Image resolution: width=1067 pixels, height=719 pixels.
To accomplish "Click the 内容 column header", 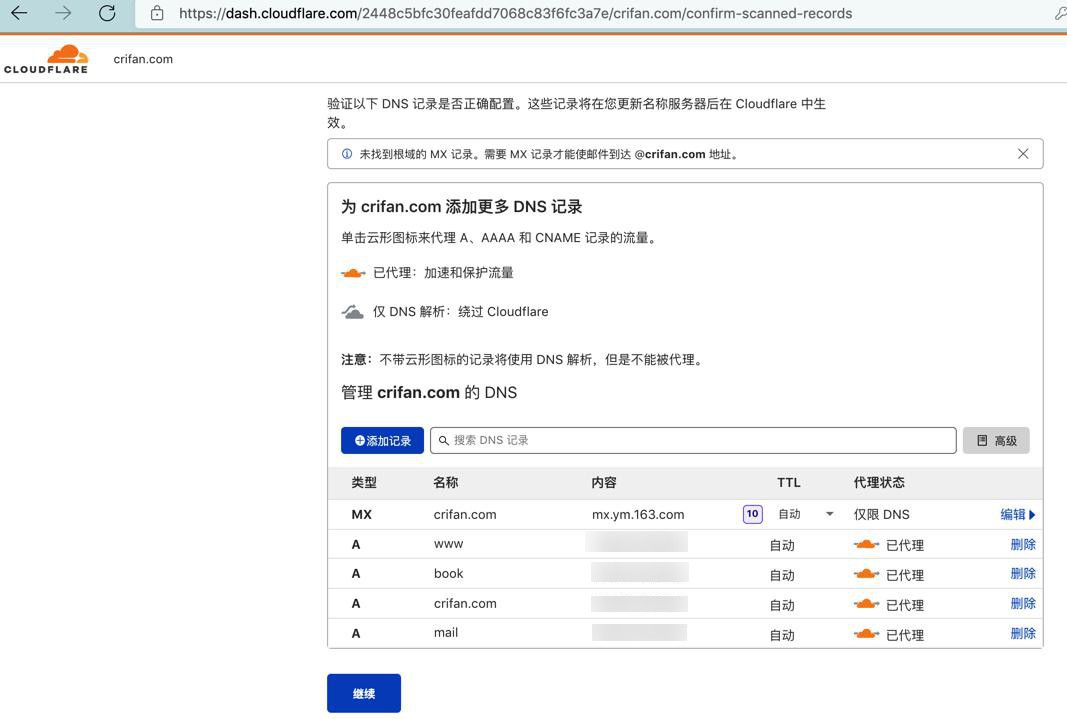I will click(x=604, y=482).
